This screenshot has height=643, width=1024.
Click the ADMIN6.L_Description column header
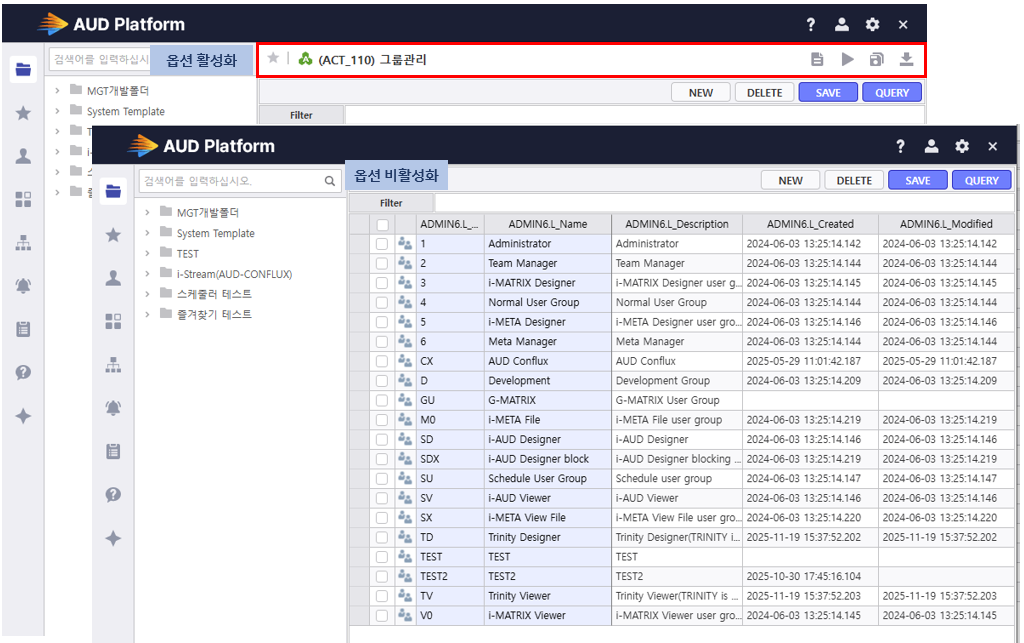coord(677,224)
